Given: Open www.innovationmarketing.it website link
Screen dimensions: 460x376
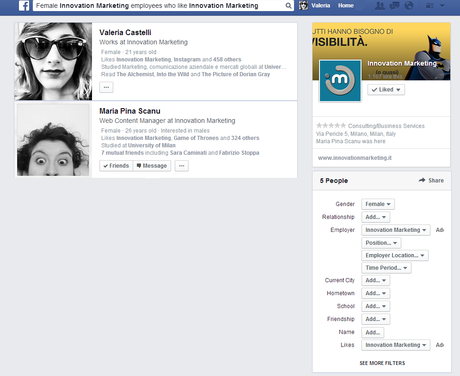Looking at the screenshot, I should 355,158.
